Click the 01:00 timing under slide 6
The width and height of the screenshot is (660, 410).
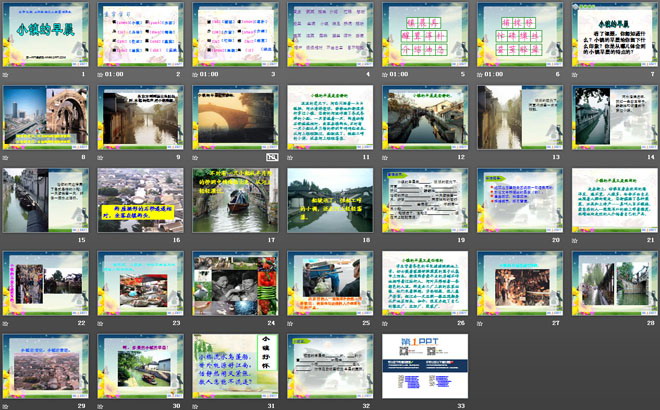tap(493, 74)
